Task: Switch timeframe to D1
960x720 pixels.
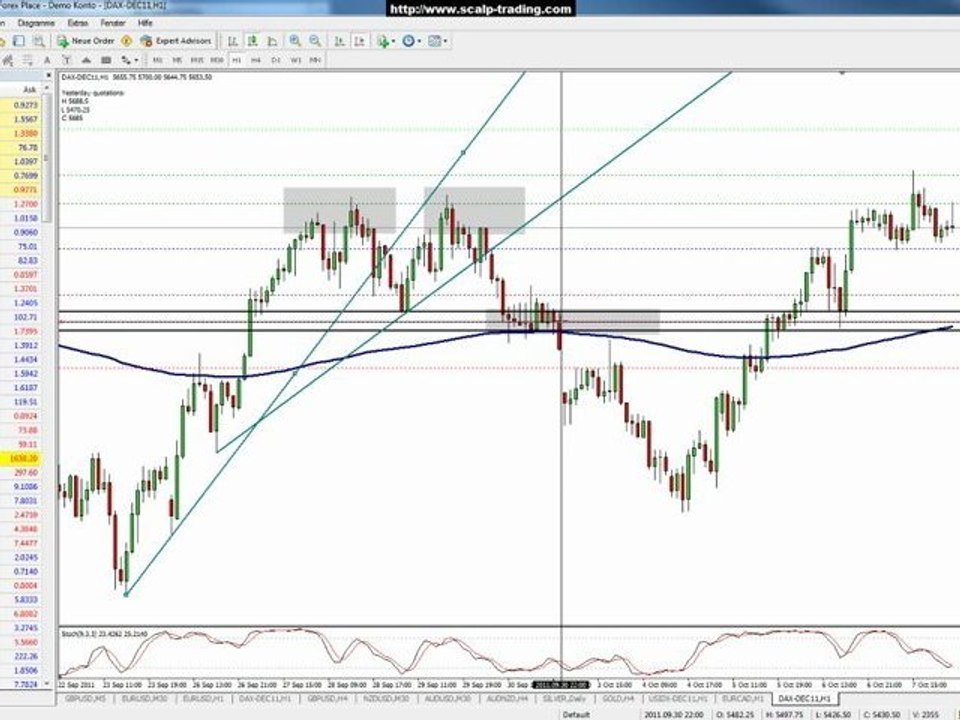Action: [x=276, y=60]
